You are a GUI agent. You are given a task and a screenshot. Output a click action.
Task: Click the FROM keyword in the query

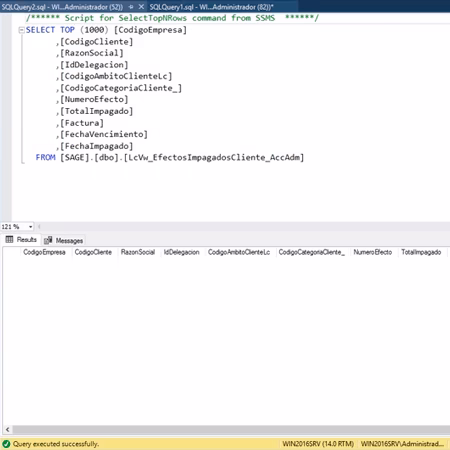coord(46,157)
